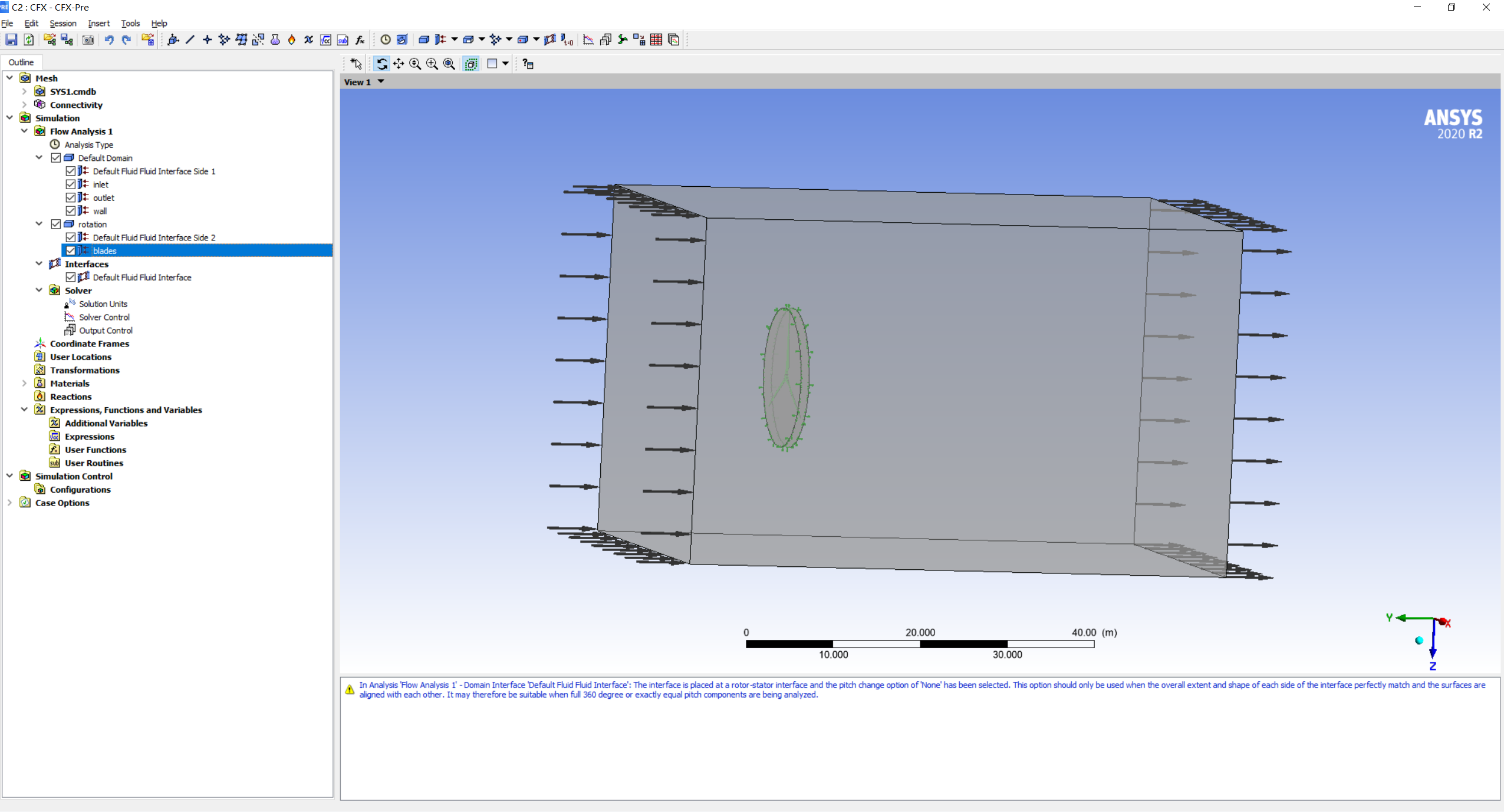This screenshot has width=1504, height=812.
Task: Select the Rotate view tool
Action: coord(381,64)
